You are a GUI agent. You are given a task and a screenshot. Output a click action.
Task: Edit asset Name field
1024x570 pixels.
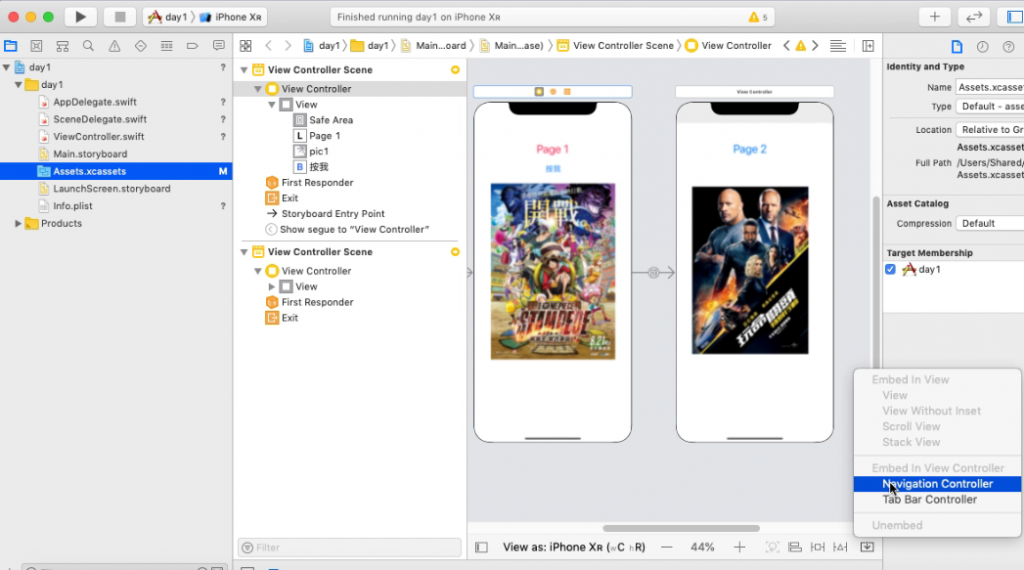(990, 87)
